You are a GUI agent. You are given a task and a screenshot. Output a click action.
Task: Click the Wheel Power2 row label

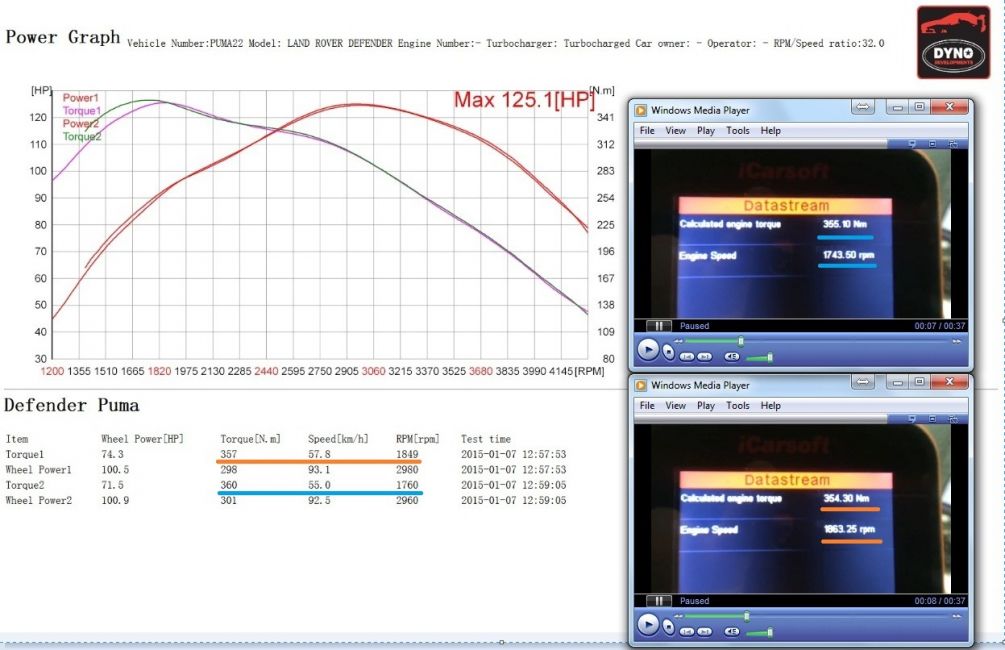[38, 501]
